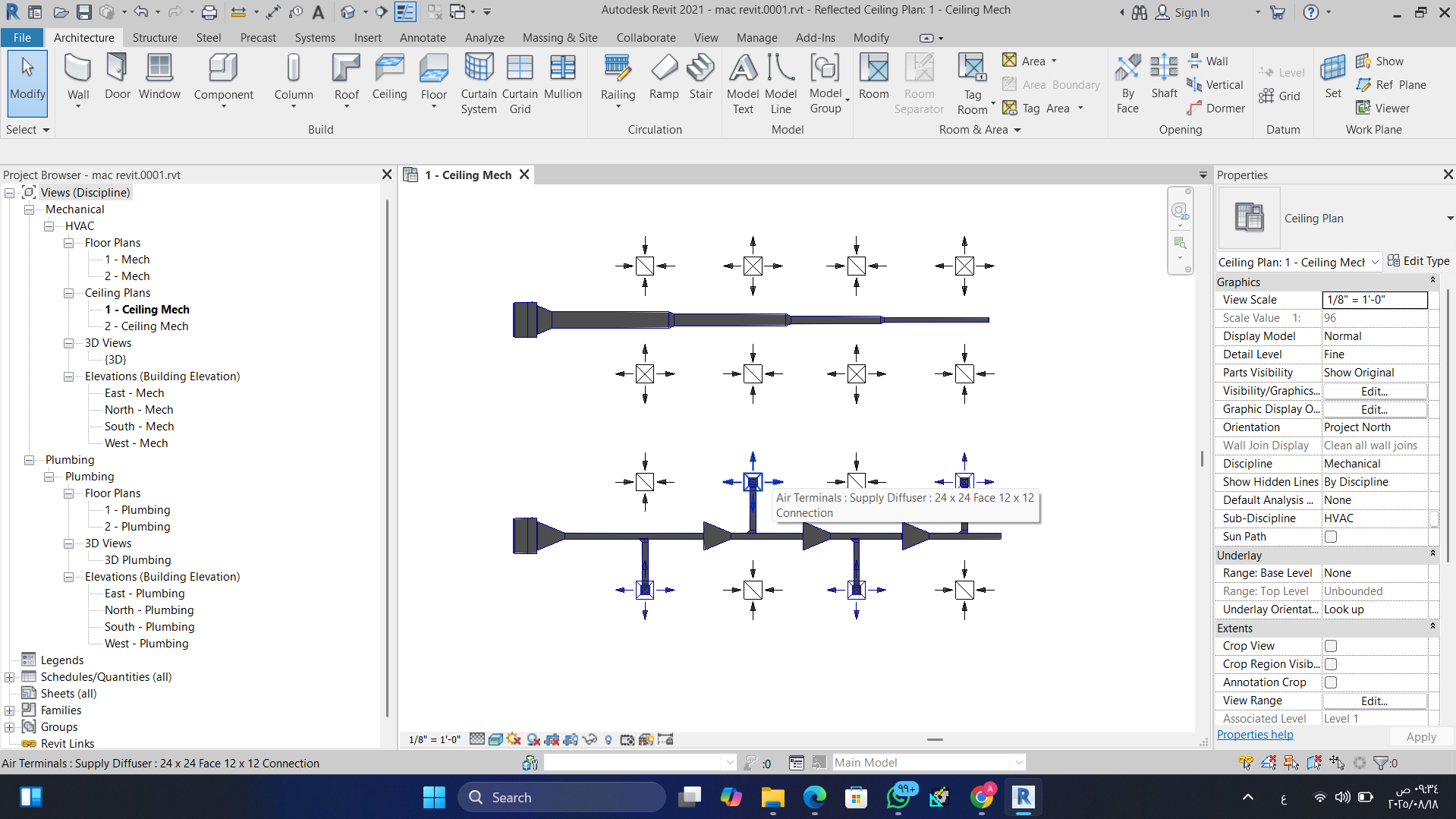Toggle the Sun Path checkbox
Image resolution: width=1456 pixels, height=819 pixels.
[1331, 537]
